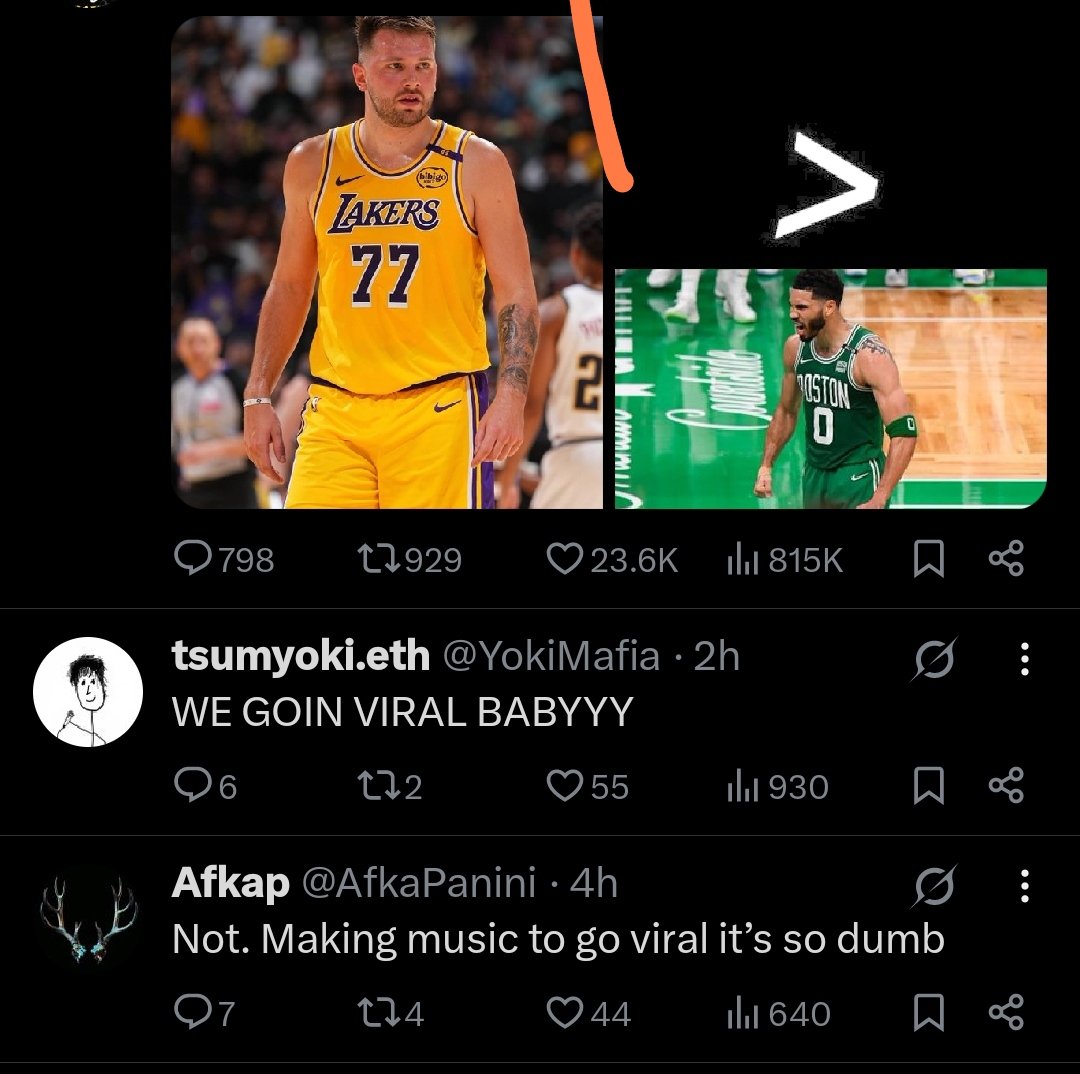Open the Lakers number 77 photo
The height and width of the screenshot is (1074, 1080).
[x=387, y=262]
